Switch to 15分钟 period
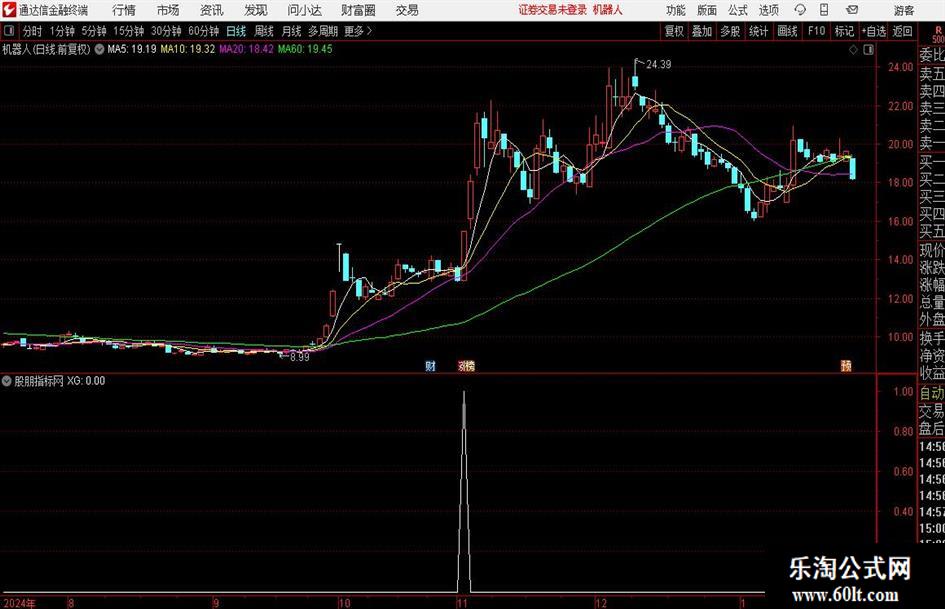This screenshot has height=609, width=945. pos(128,31)
